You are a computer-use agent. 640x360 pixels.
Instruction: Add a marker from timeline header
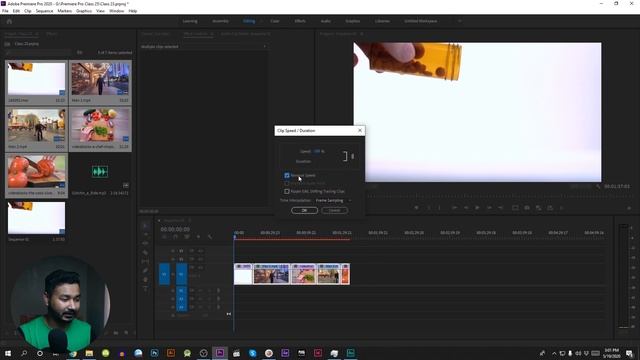[x=198, y=237]
